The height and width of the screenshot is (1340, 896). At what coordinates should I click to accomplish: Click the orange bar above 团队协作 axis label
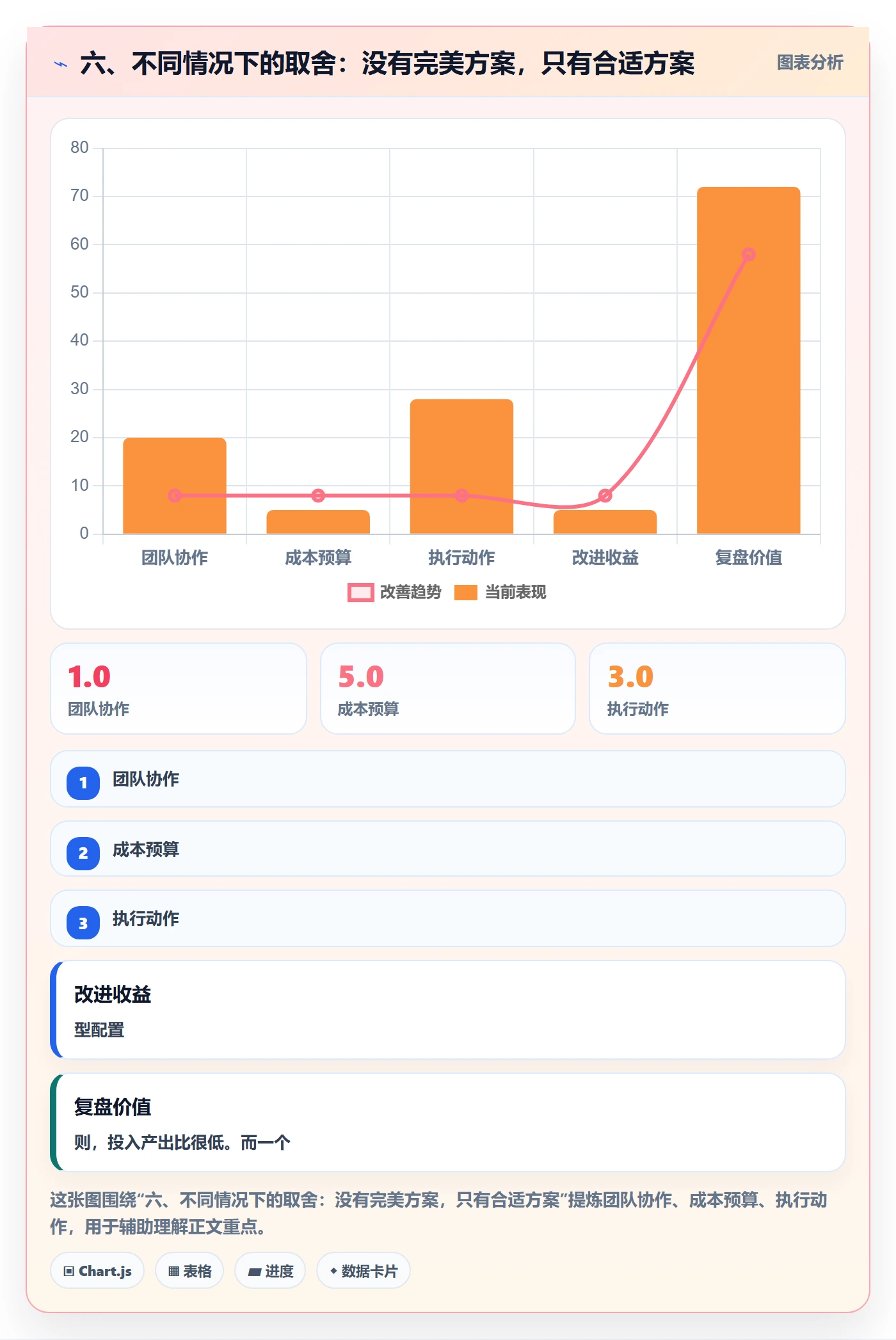coord(175,486)
